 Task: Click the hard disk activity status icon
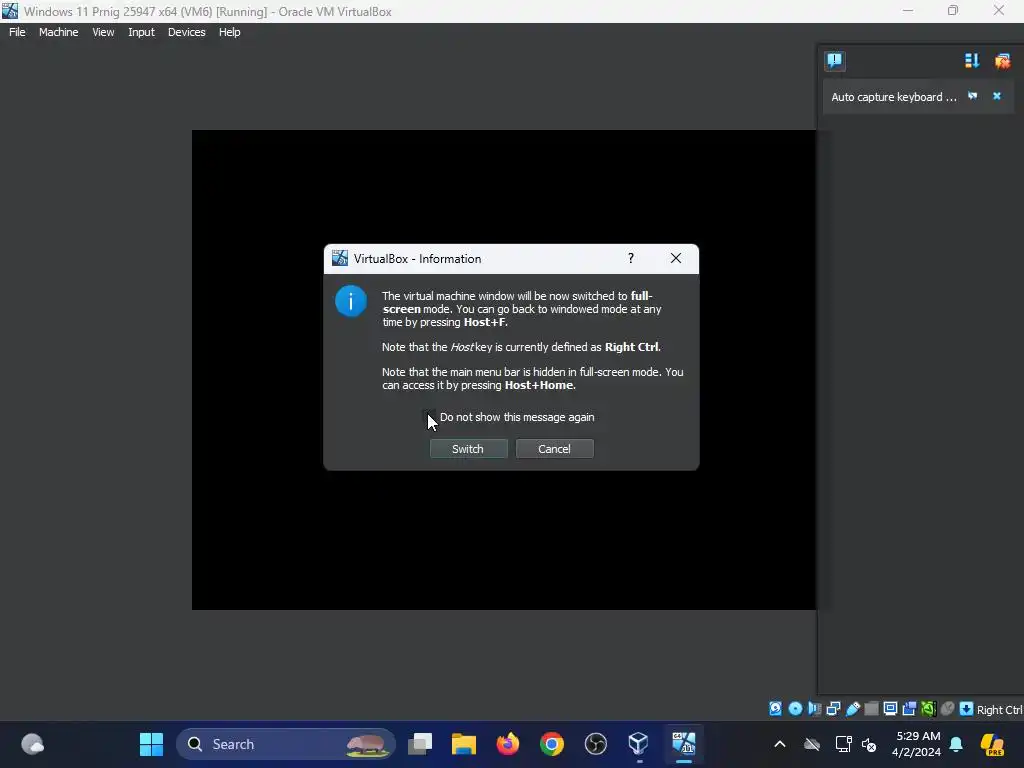coord(775,709)
